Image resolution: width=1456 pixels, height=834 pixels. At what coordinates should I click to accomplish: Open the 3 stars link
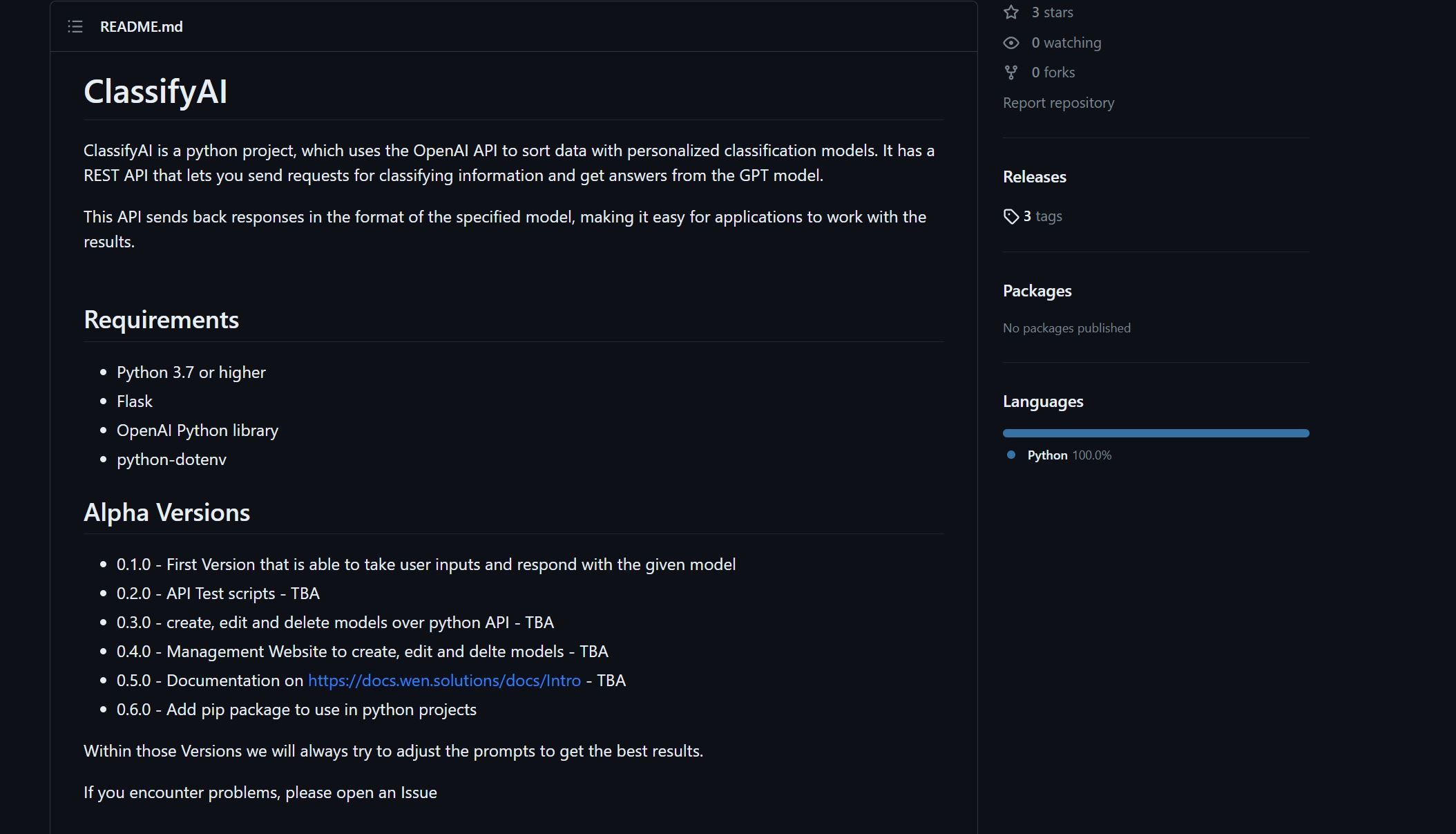(1052, 12)
